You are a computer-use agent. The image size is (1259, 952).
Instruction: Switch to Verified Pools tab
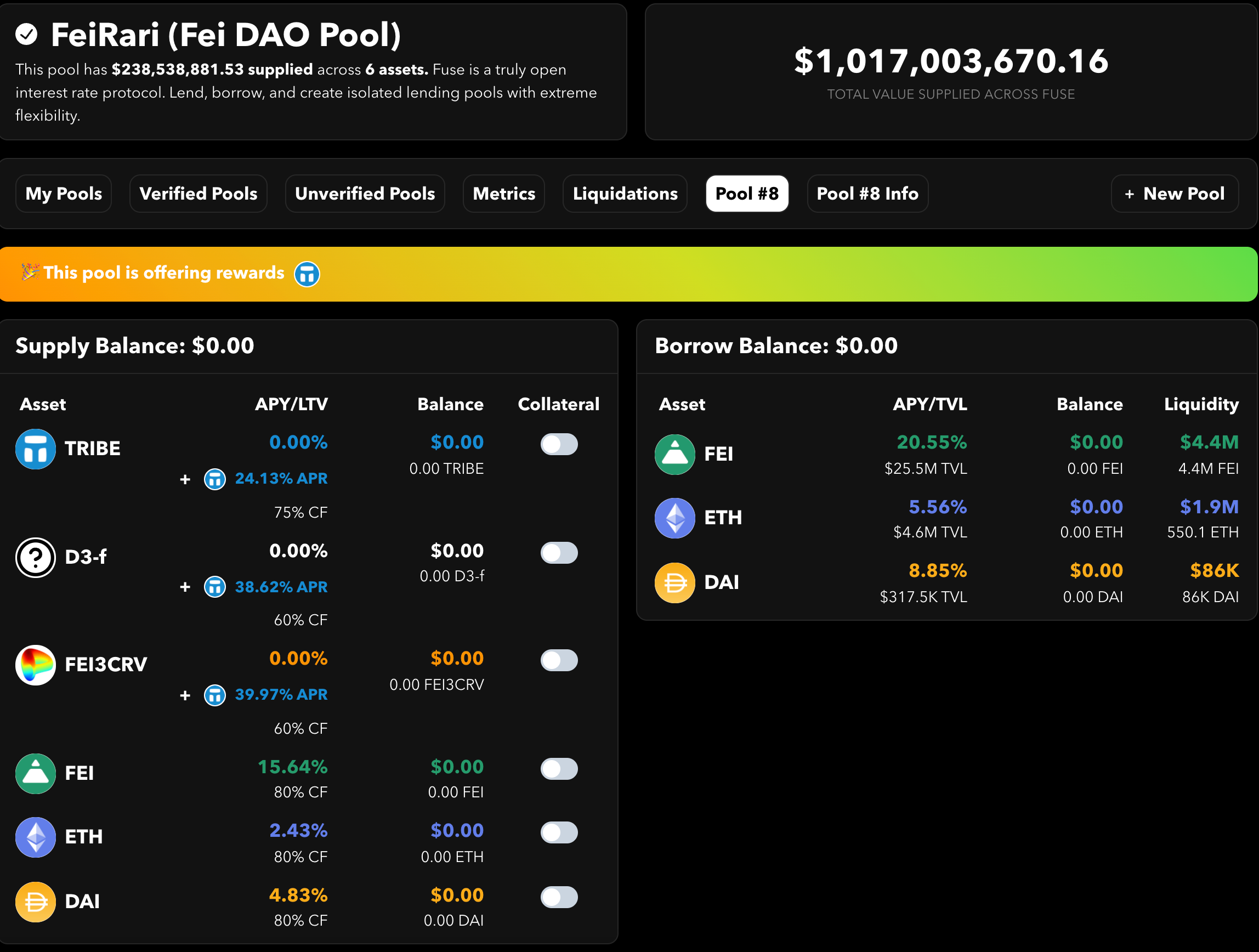[198, 194]
